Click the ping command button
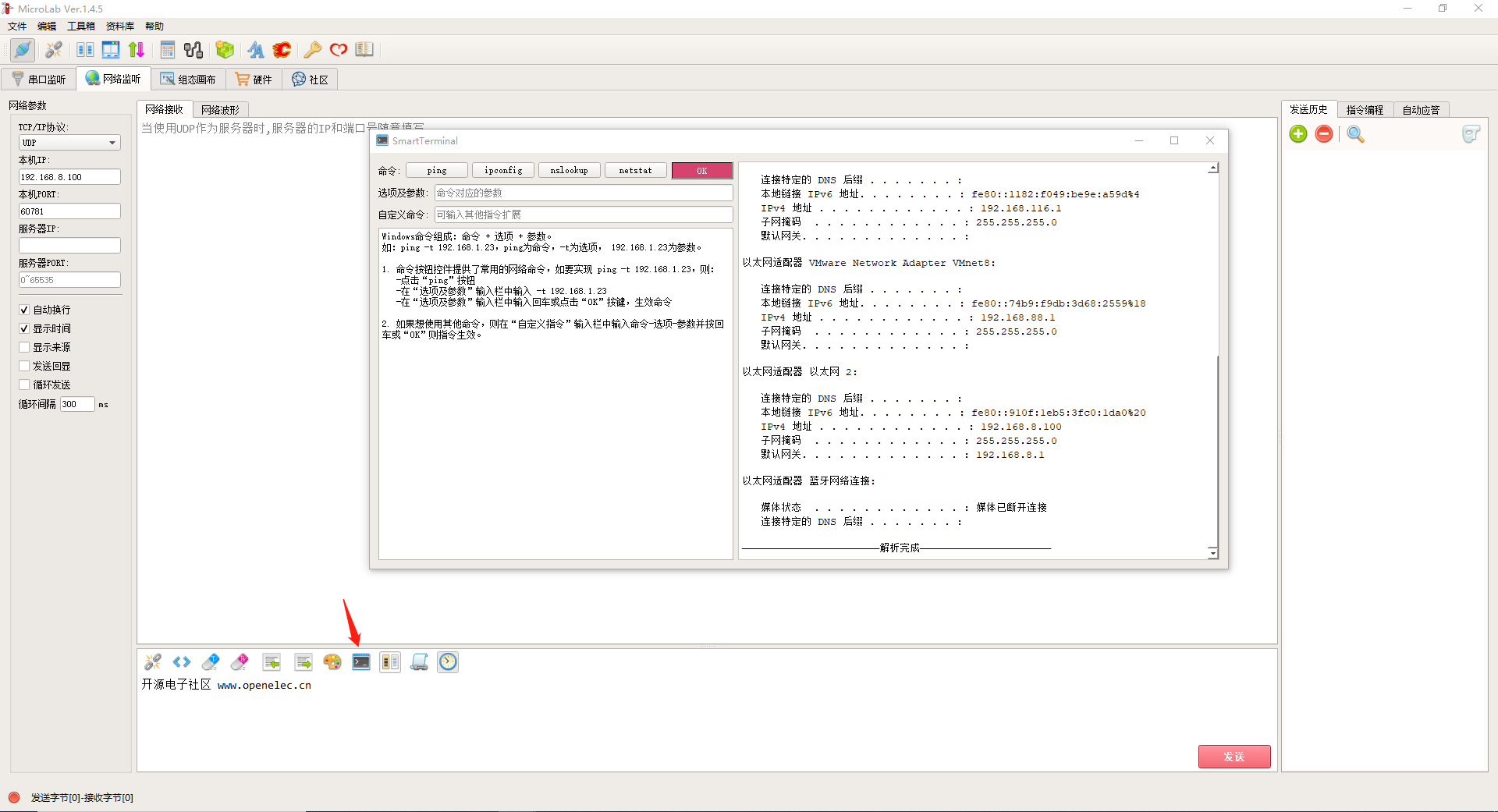 click(437, 171)
